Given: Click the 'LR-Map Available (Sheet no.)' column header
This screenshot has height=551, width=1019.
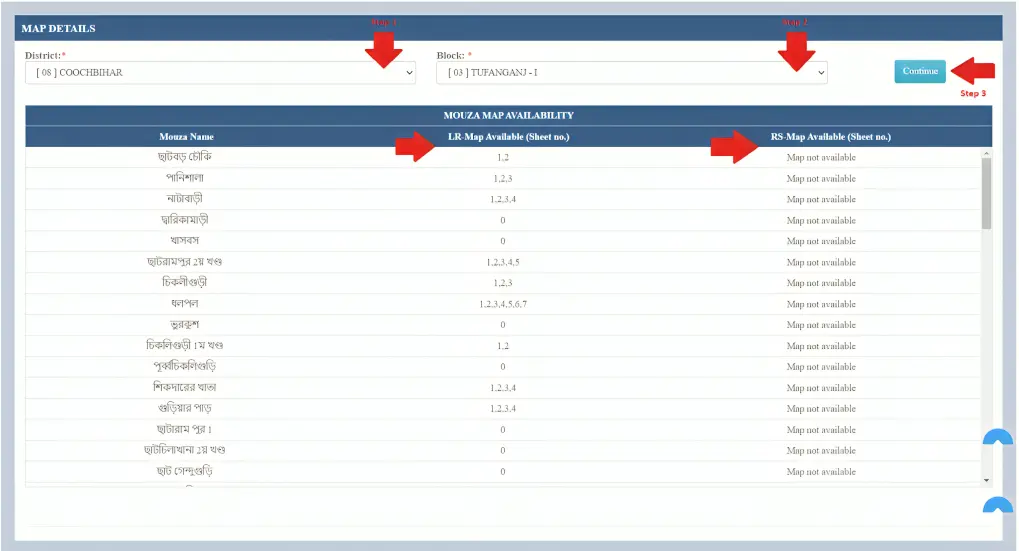Looking at the screenshot, I should click(x=508, y=136).
